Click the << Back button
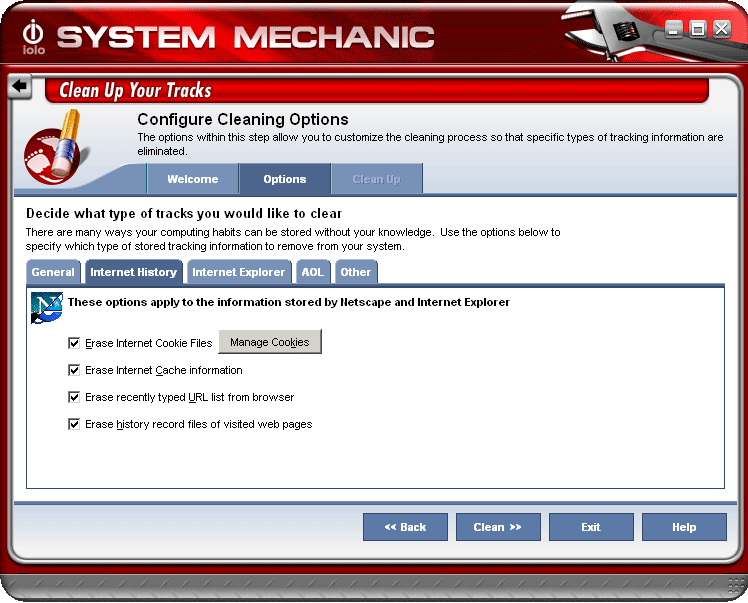The width and height of the screenshot is (748, 603). point(405,527)
